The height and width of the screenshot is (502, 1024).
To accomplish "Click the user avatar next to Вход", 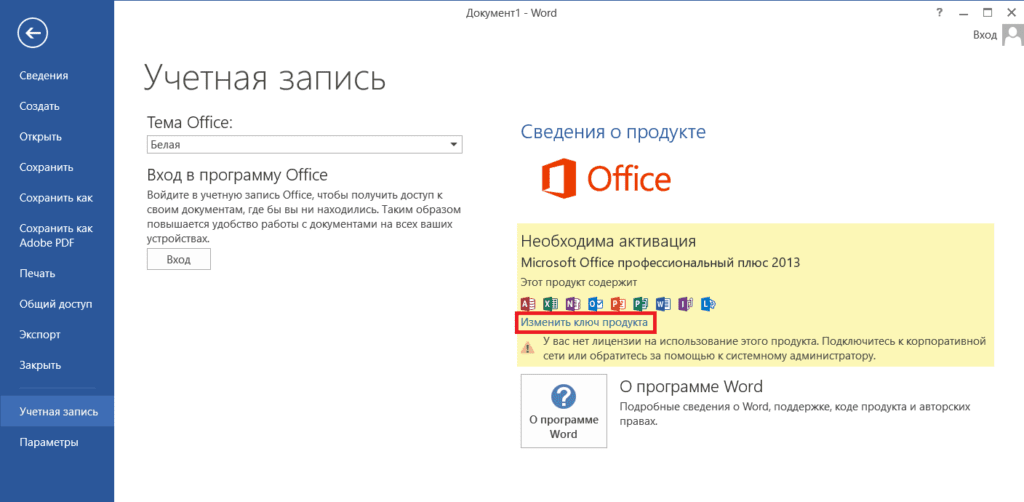I will 1012,34.
